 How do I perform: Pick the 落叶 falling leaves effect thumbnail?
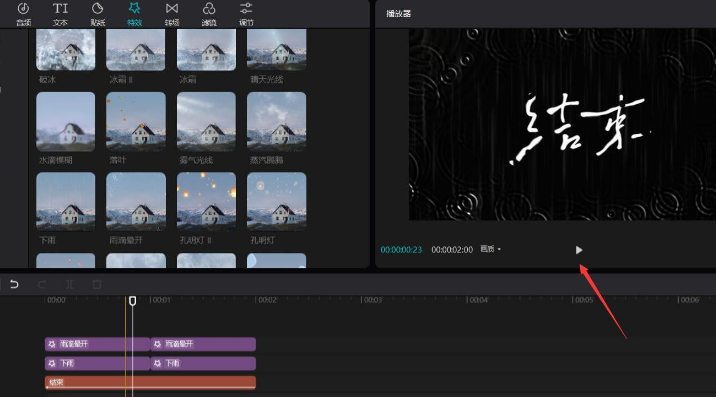tap(136, 122)
